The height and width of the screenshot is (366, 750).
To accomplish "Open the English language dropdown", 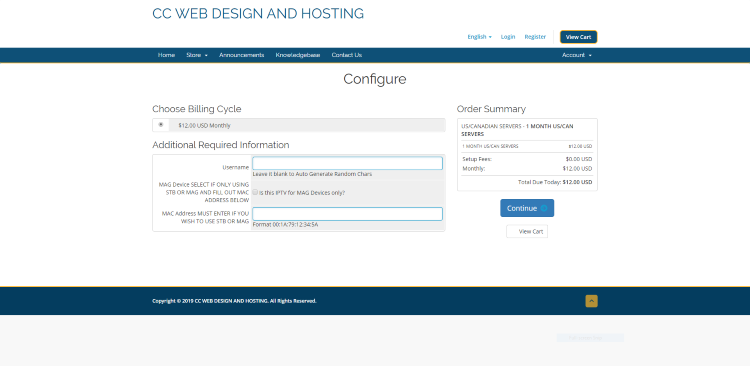I will [479, 37].
